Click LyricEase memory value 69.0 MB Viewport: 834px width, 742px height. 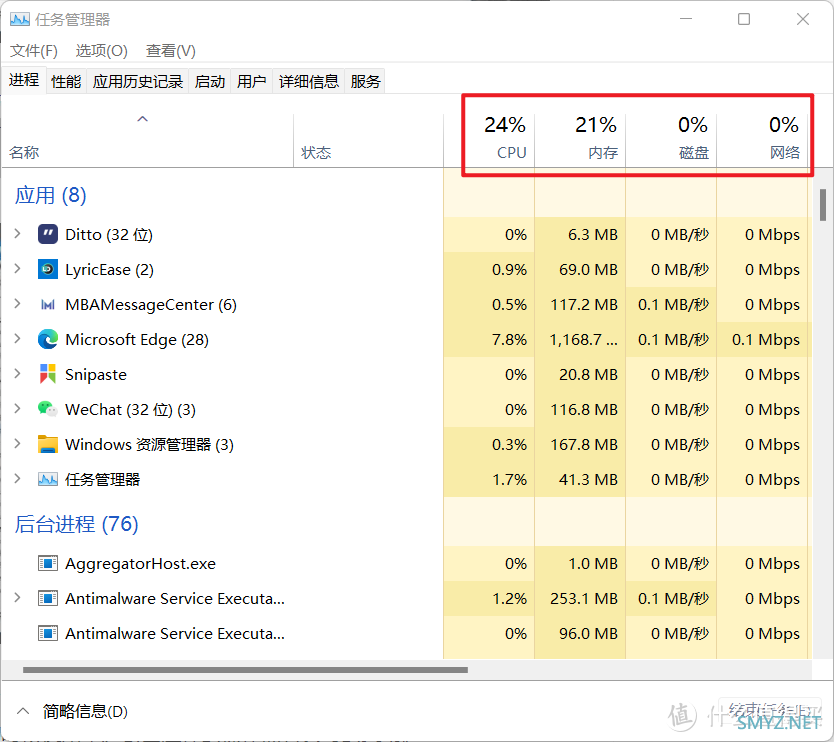pos(588,270)
